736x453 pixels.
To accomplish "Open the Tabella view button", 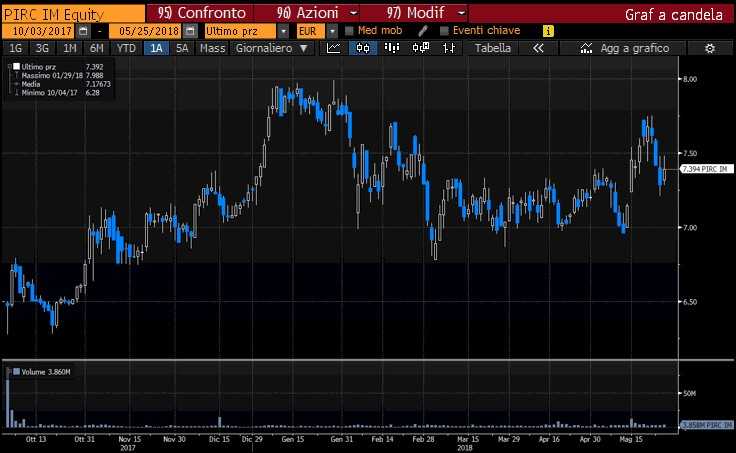I will (492, 48).
